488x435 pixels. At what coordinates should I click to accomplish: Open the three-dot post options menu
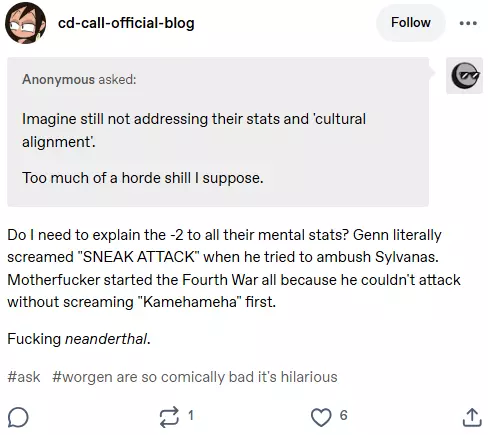tap(468, 23)
